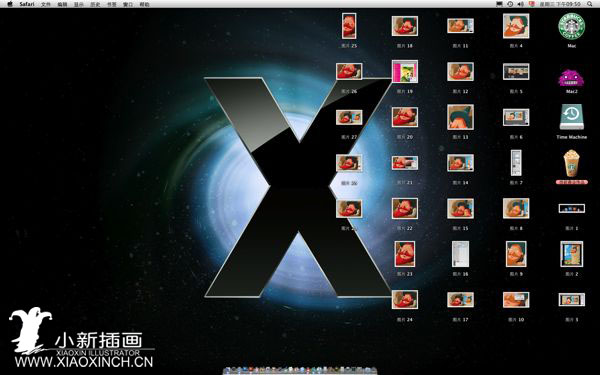Open the 帮助 menu
Viewport: 600px width, 375px height.
pos(144,4)
